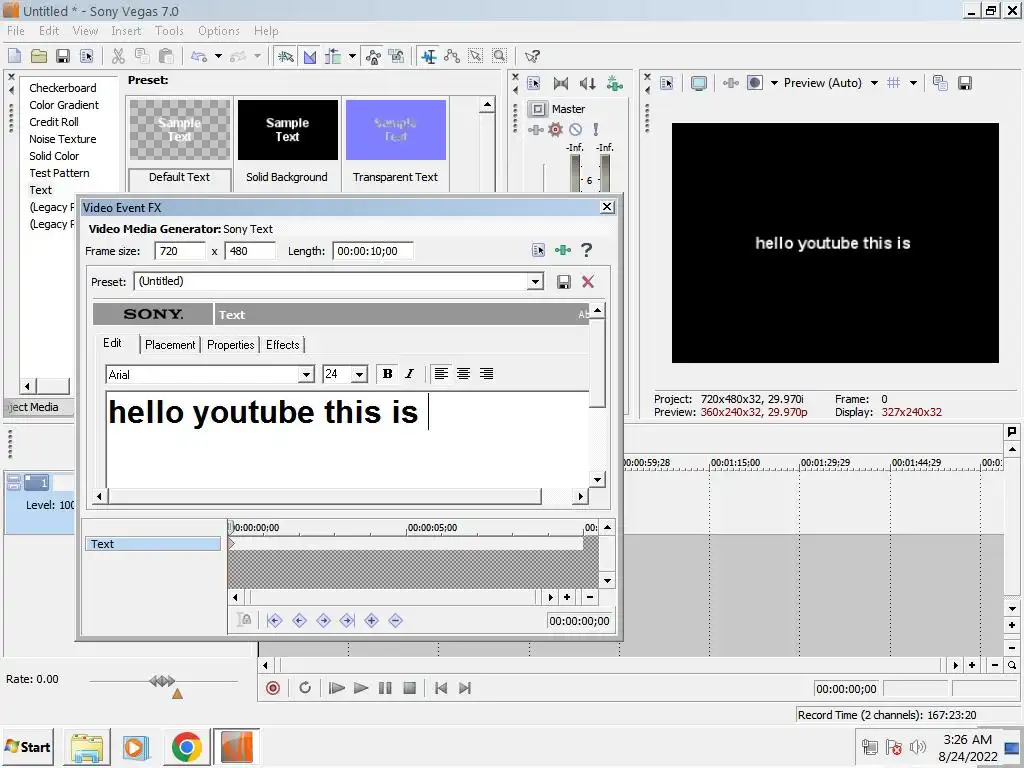Click the Undo arrow icon

click(x=199, y=56)
